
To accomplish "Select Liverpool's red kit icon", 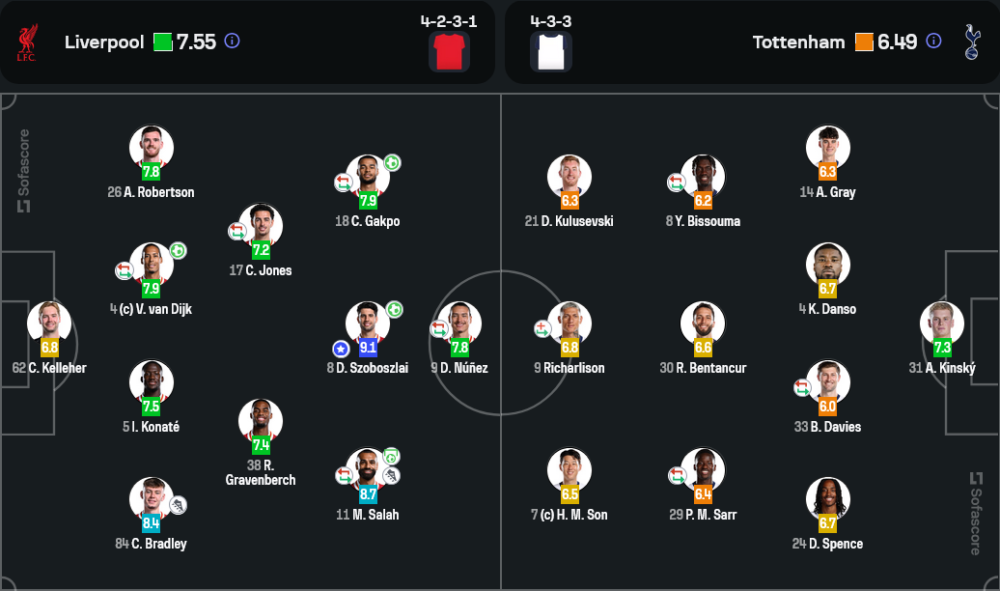I will (449, 51).
